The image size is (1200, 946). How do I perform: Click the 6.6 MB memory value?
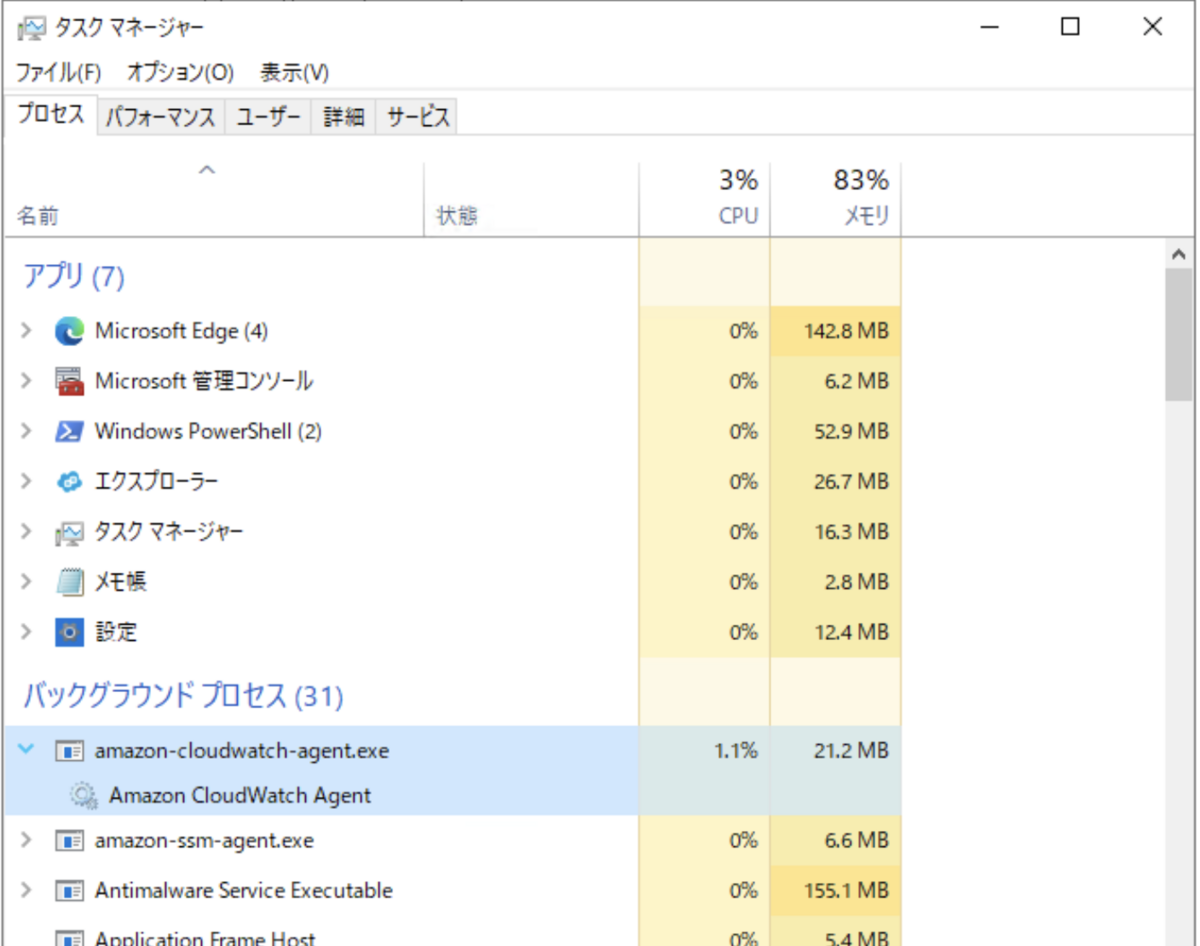coord(858,841)
